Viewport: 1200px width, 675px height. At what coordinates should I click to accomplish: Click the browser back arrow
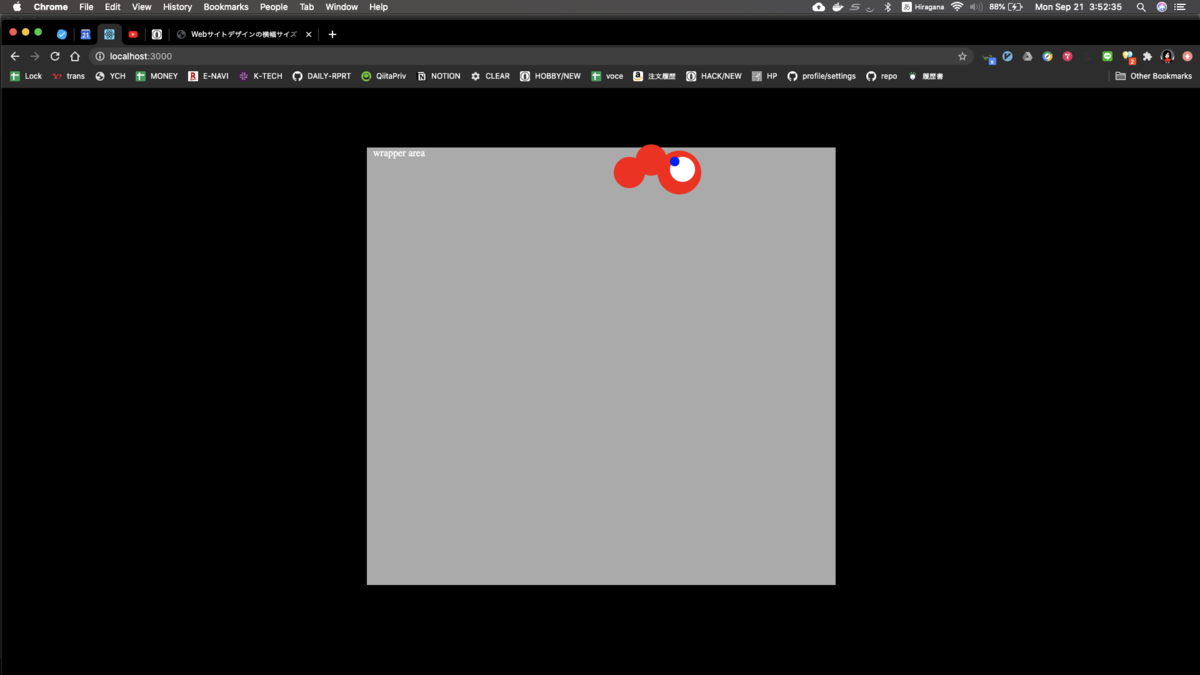point(14,56)
